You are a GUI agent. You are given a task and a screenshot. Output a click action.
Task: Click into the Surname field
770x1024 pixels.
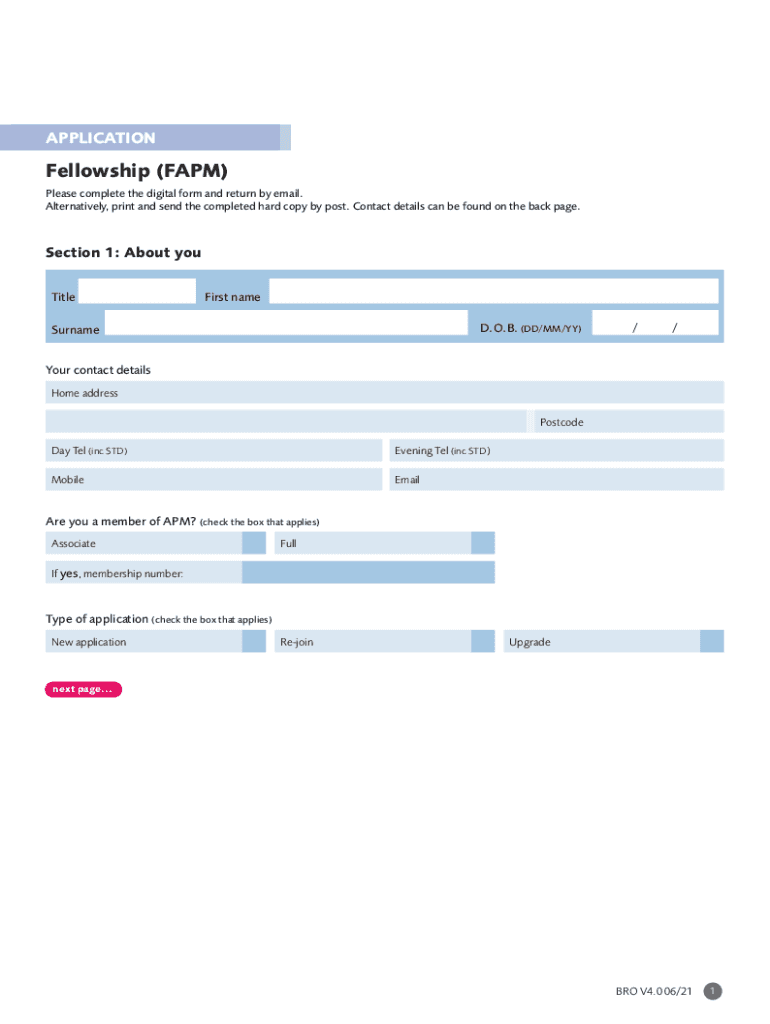[286, 323]
